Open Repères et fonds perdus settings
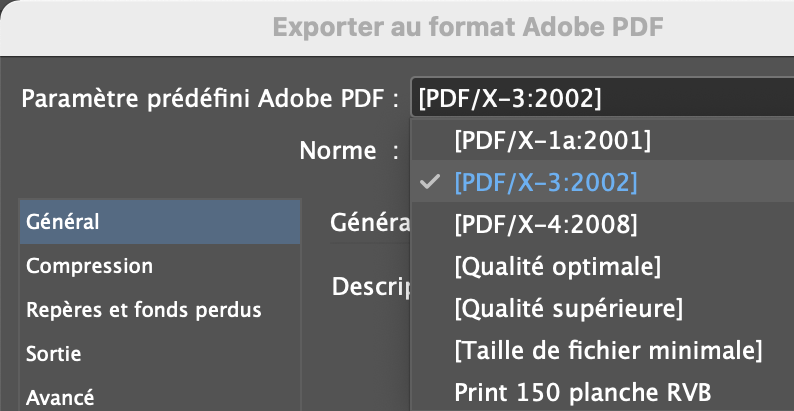Viewport: 794px width, 411px height. 144,310
